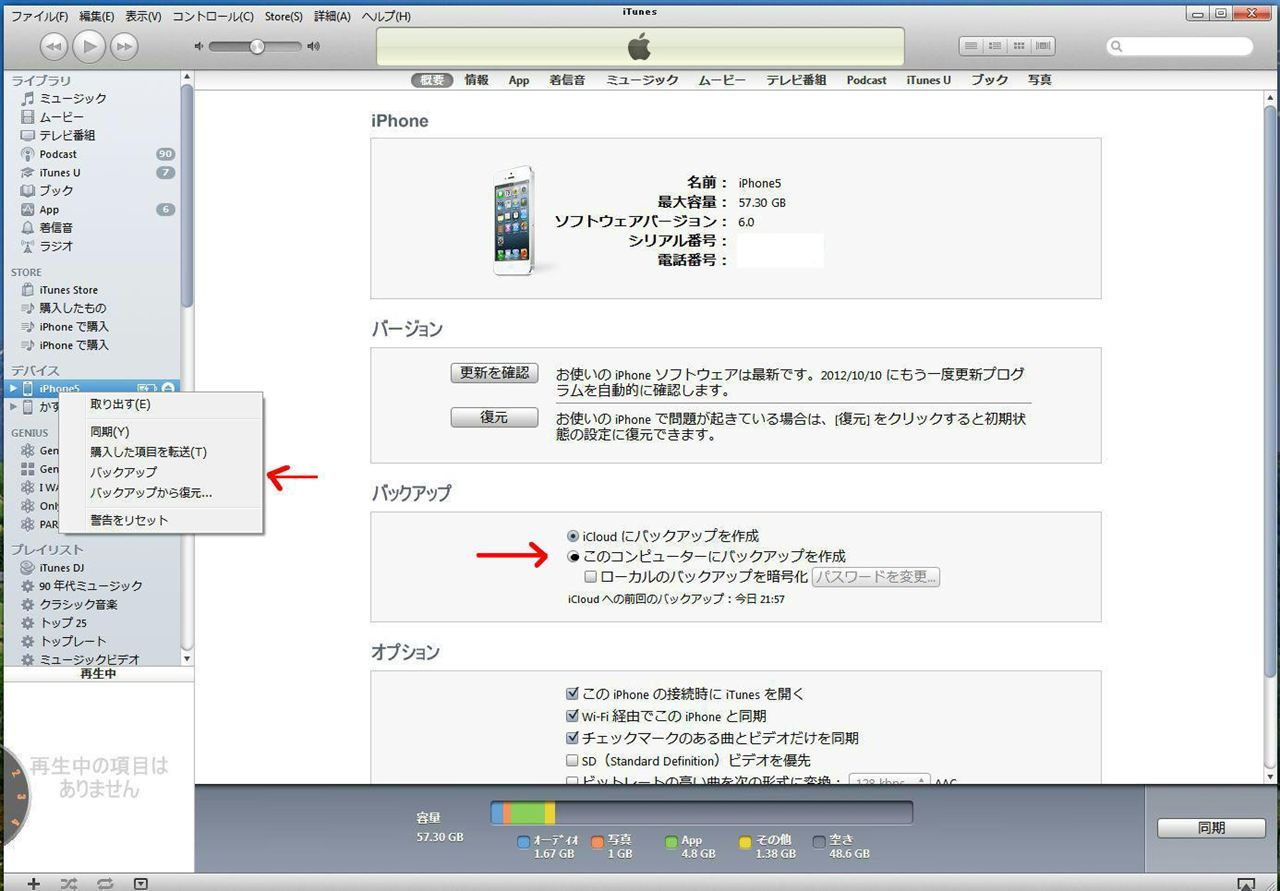Viewport: 1280px width, 891px height.
Task: Open iTunes U in the sidebar
Action: pyautogui.click(x=60, y=172)
